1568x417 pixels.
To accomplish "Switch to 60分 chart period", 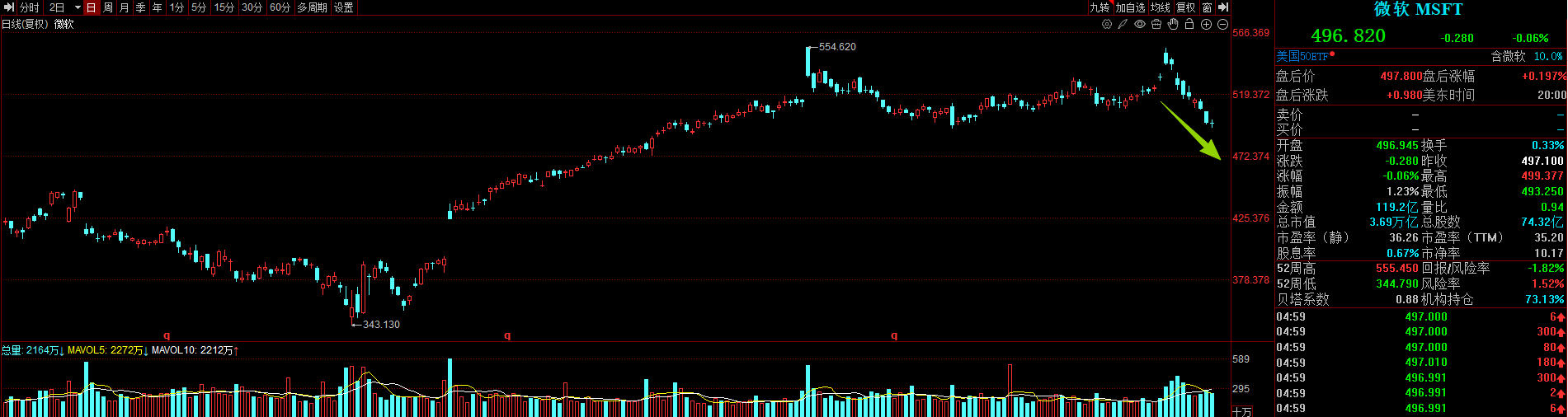I will [x=280, y=7].
